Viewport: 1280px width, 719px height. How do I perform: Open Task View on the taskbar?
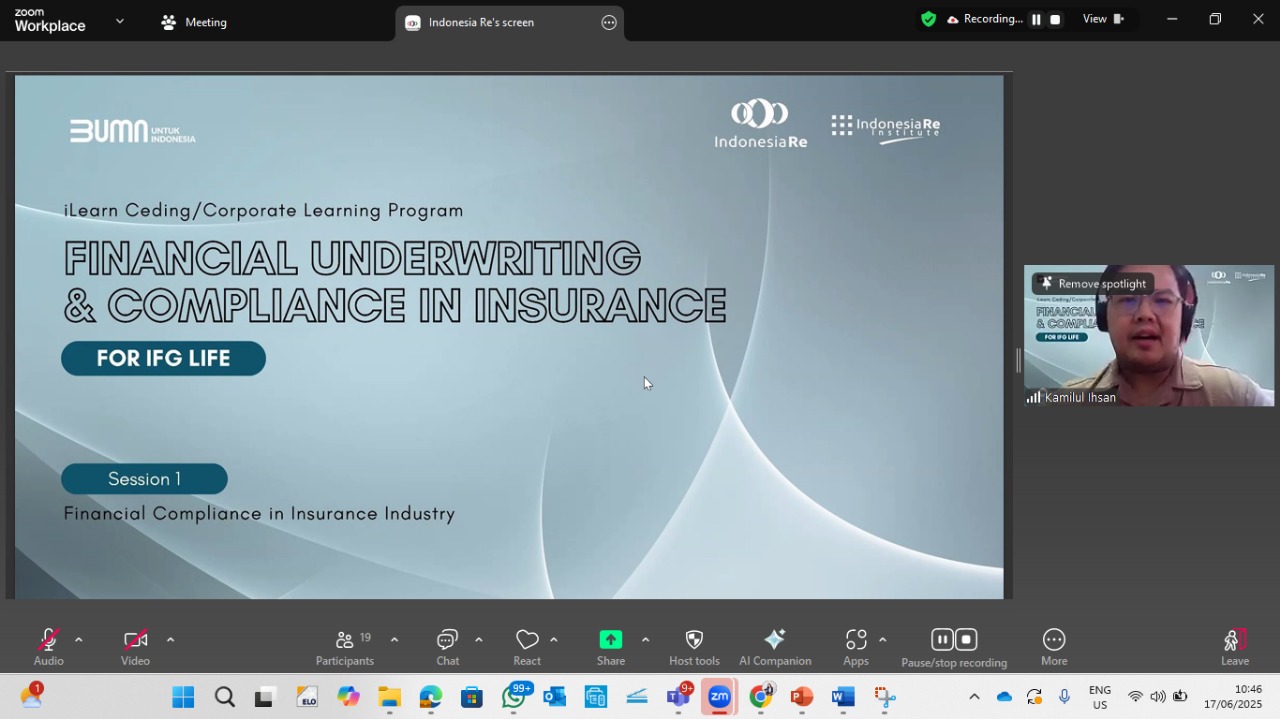click(264, 697)
